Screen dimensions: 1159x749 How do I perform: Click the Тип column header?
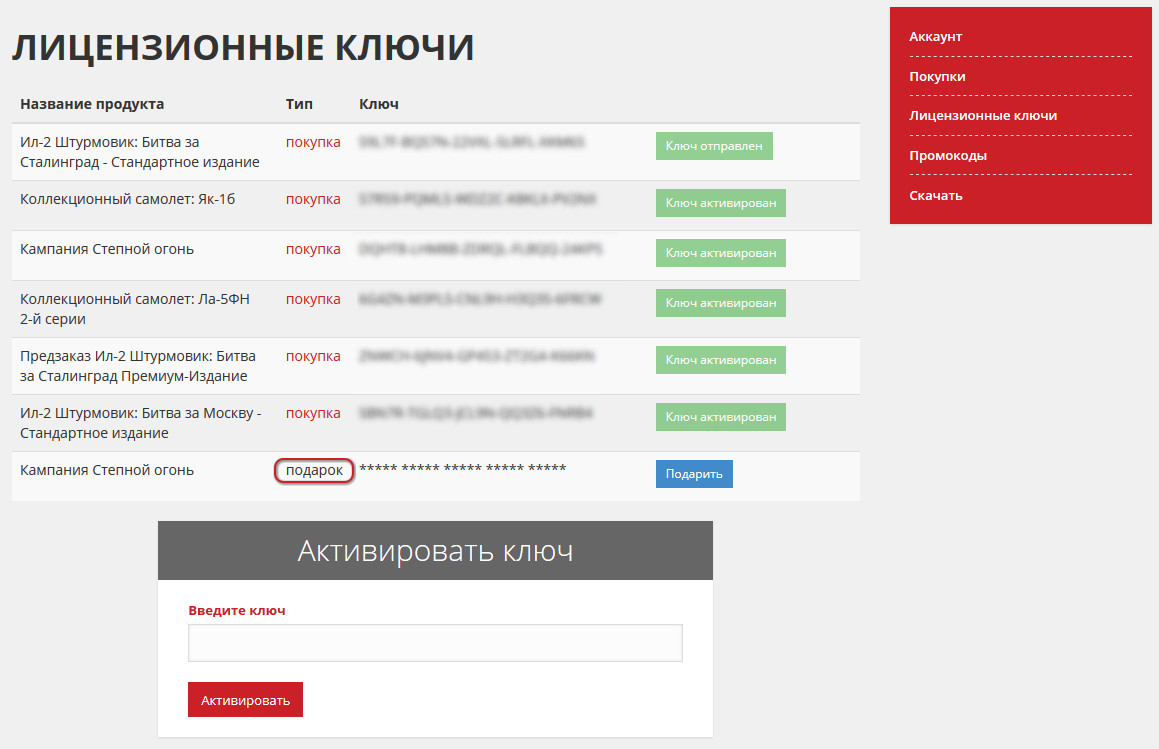pos(299,104)
